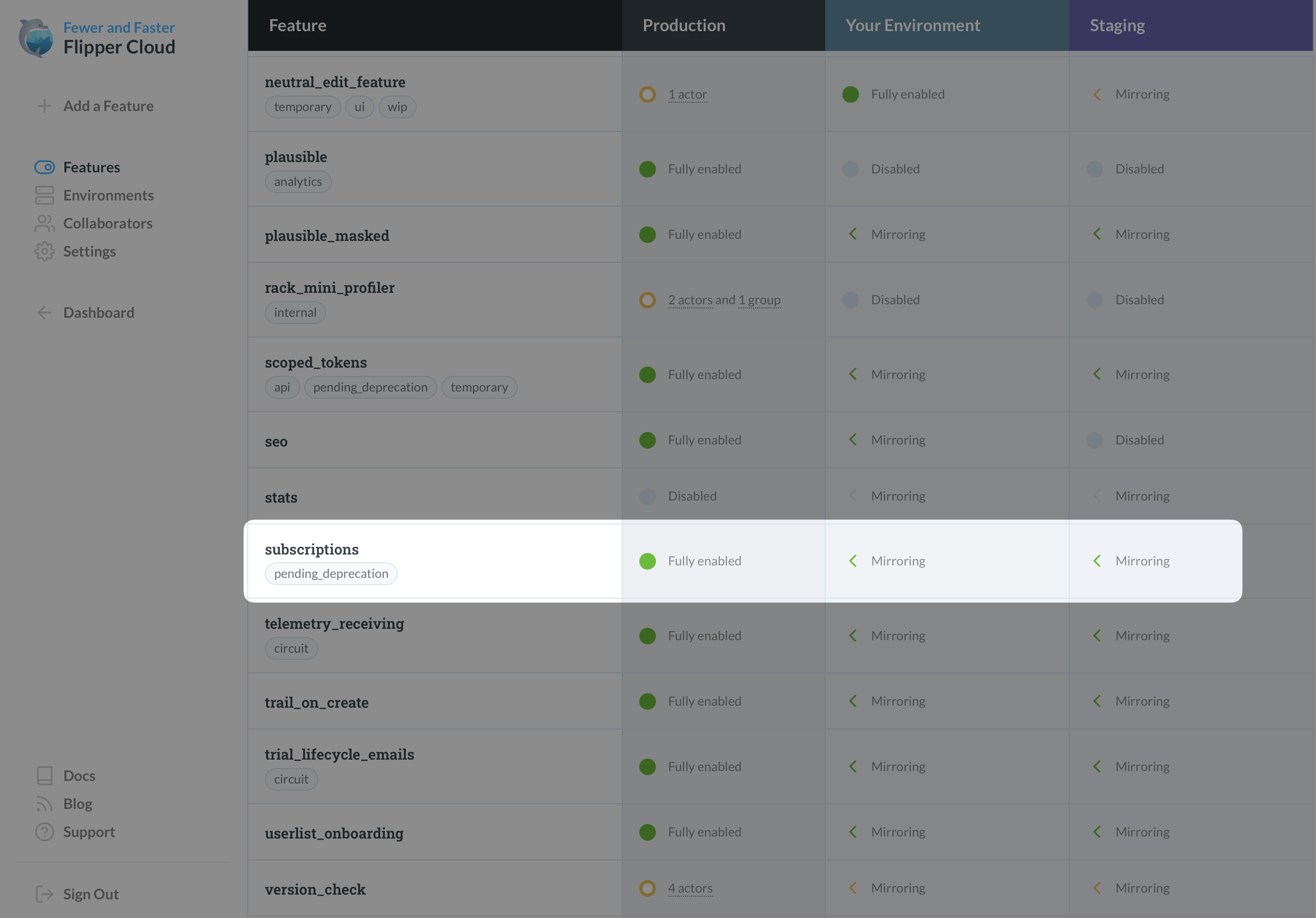Open the 4 actors link for version_check
1316x918 pixels.
[690, 888]
